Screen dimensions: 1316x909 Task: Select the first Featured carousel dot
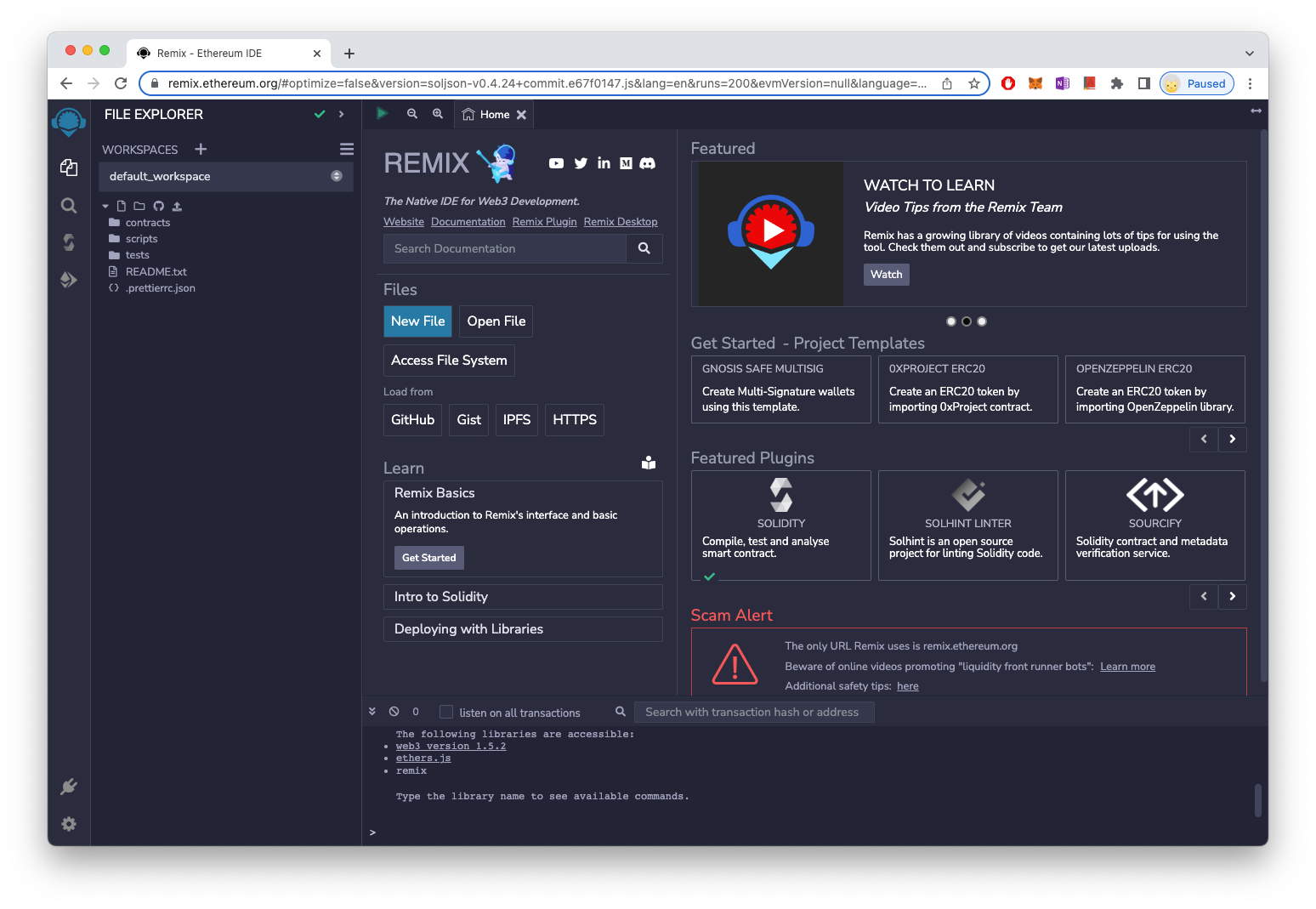(951, 321)
